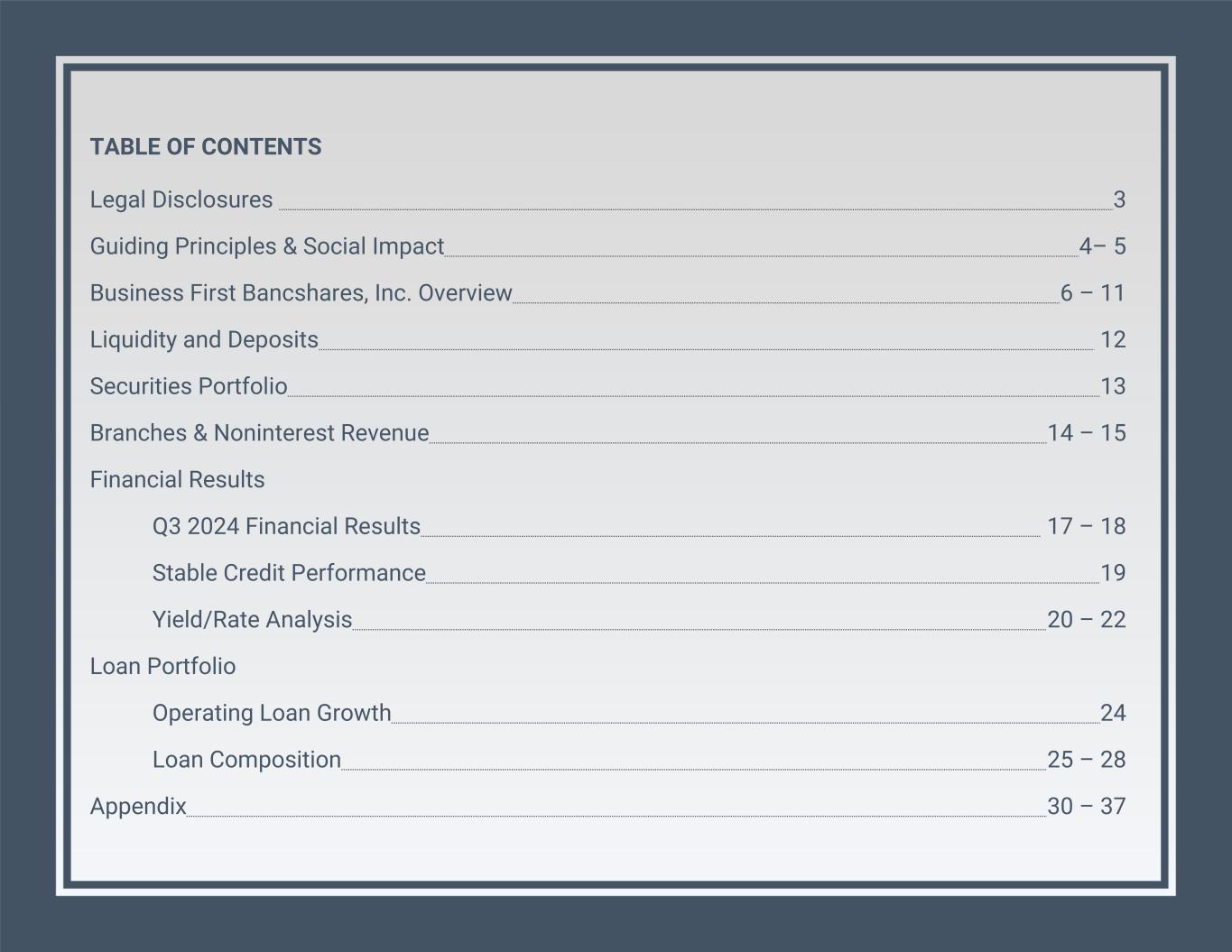Click Appendix page range 30 – 37
The width and height of the screenshot is (1232, 952).
pyautogui.click(x=1087, y=806)
